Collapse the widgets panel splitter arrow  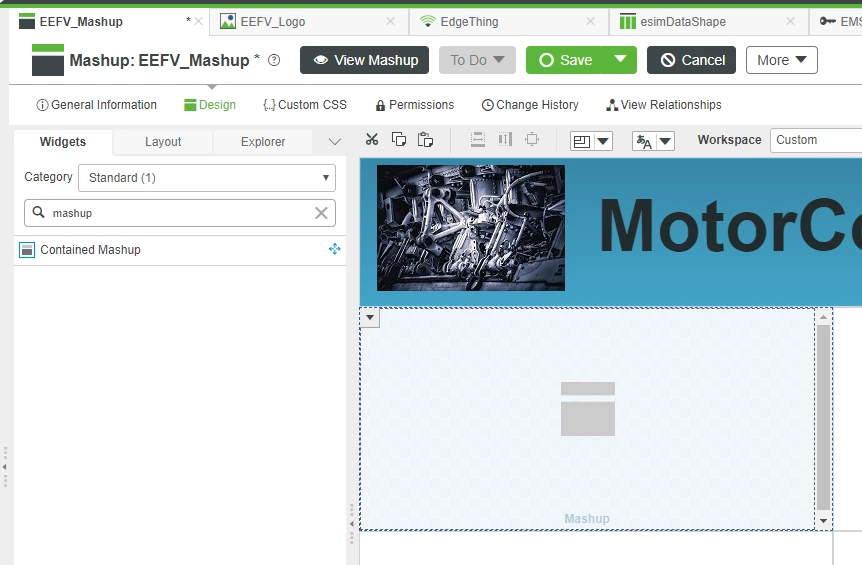point(352,524)
